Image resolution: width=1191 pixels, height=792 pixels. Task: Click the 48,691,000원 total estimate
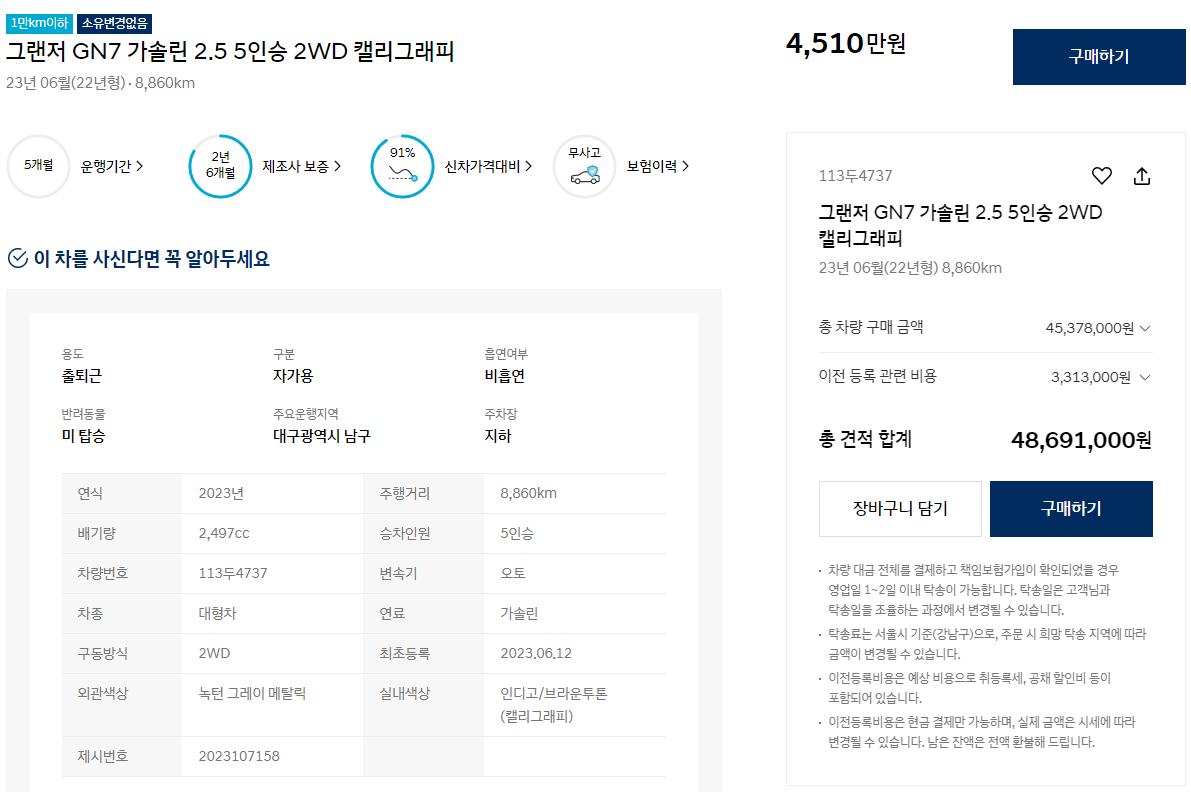click(1081, 440)
